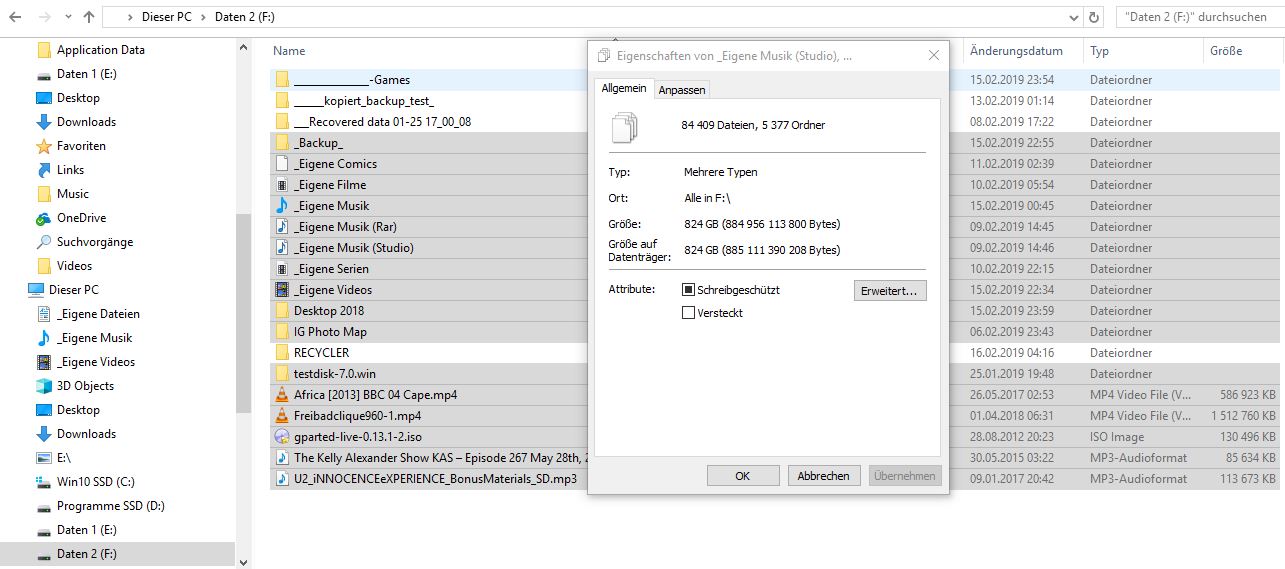Click Abbrechen in properties dialog
This screenshot has width=1285, height=569.
point(824,476)
